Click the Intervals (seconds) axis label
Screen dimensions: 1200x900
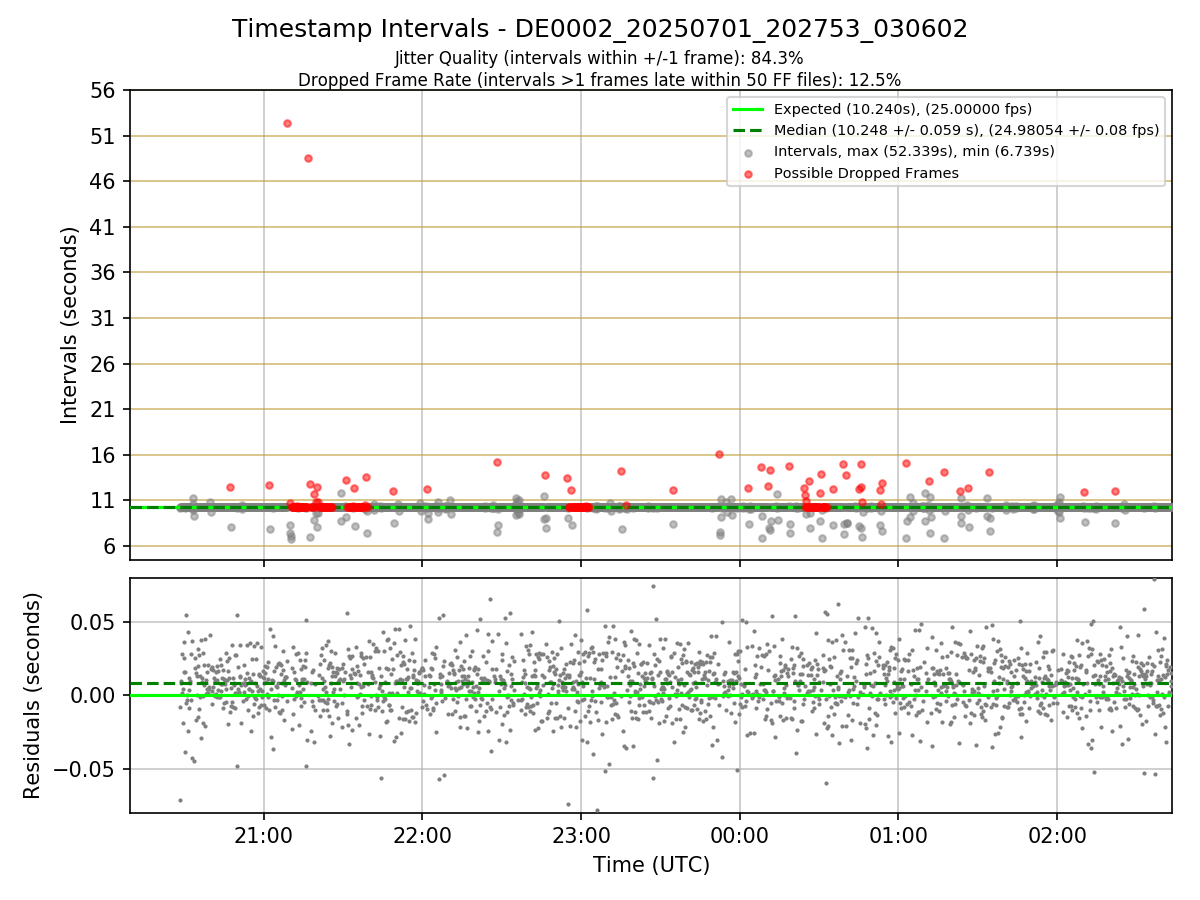[70, 325]
